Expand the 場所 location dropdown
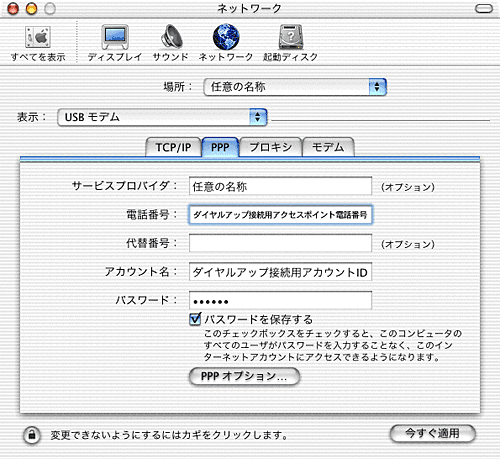The image size is (500, 459). (x=295, y=87)
